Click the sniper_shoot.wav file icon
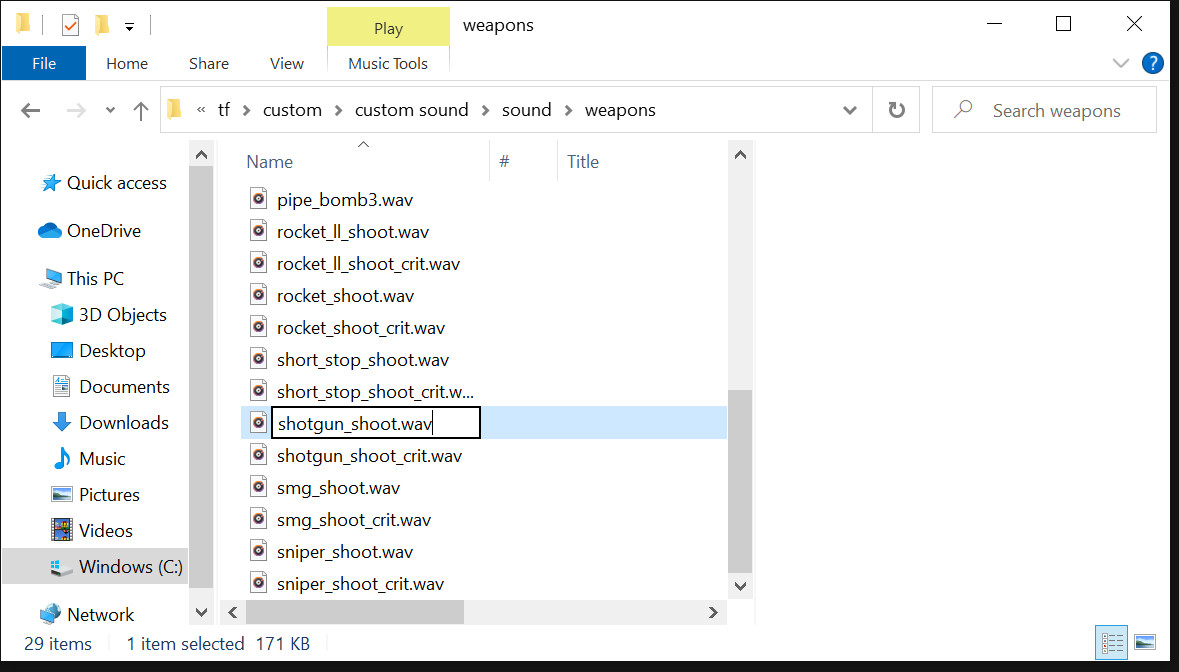 pyautogui.click(x=258, y=551)
